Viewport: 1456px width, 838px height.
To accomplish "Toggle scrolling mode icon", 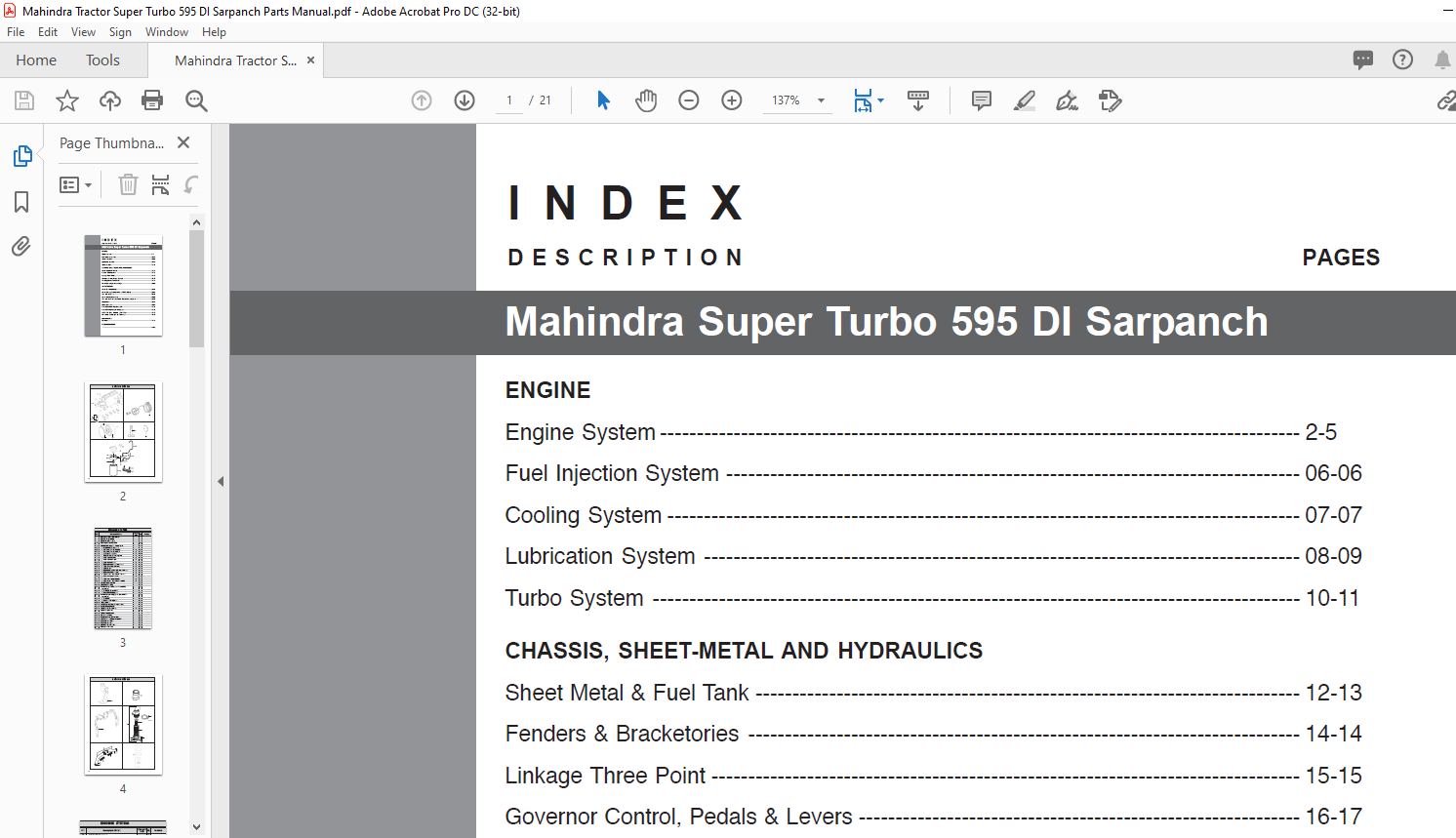I will (918, 100).
